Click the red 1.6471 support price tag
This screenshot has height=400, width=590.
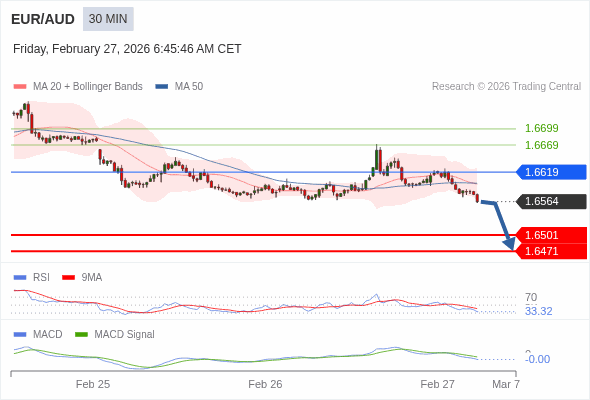tap(552, 251)
